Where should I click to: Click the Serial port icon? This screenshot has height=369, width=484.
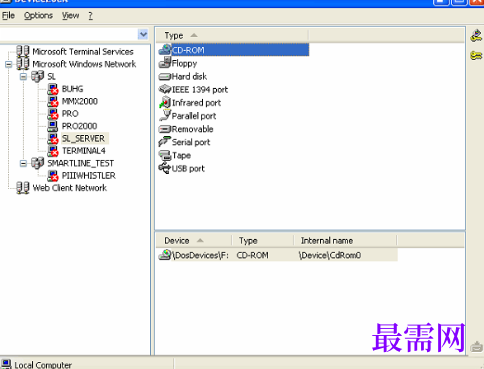[165, 142]
